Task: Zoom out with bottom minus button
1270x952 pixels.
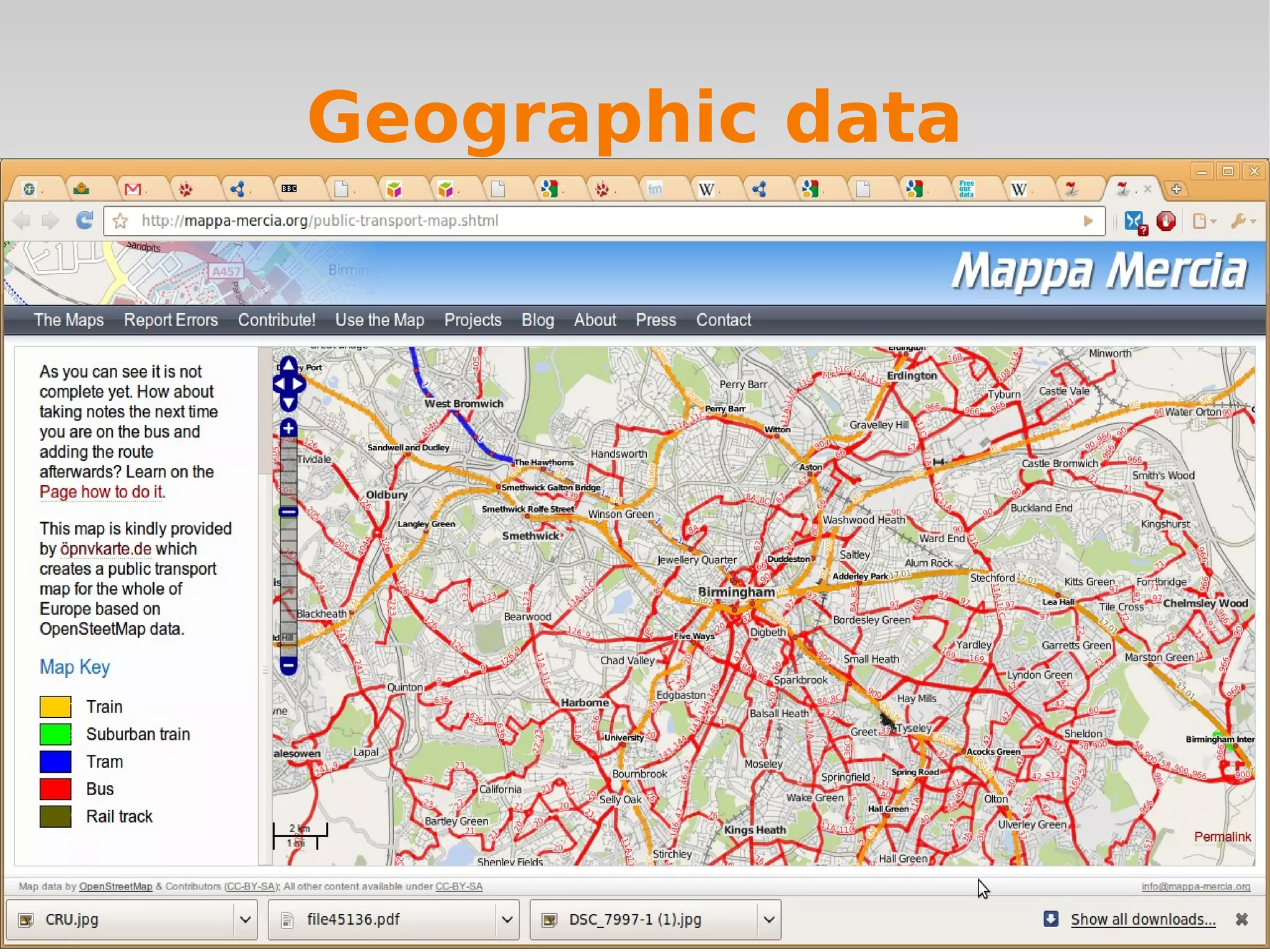Action: [x=288, y=666]
